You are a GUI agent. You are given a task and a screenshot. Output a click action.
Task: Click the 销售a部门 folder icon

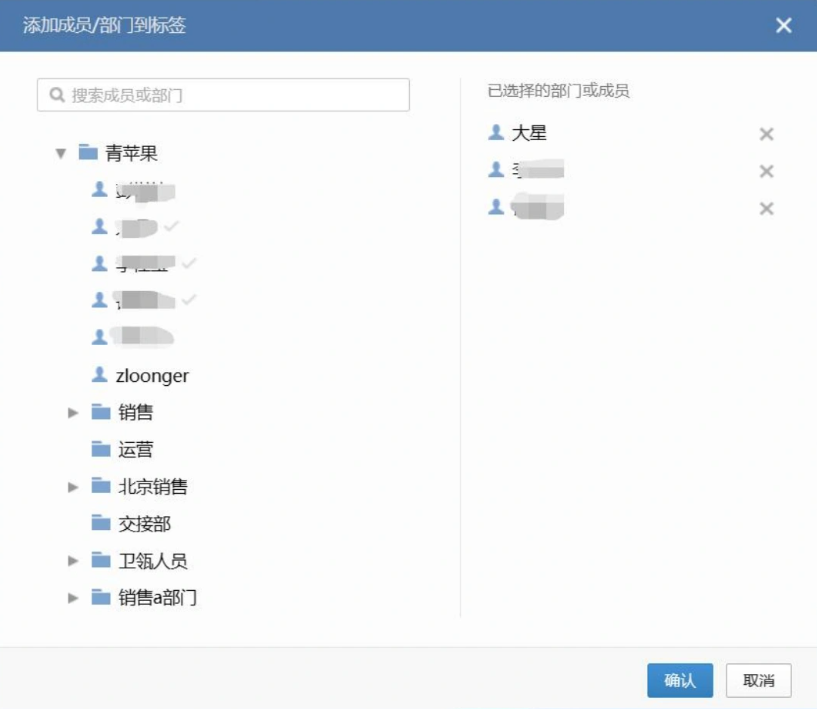pyautogui.click(x=101, y=597)
